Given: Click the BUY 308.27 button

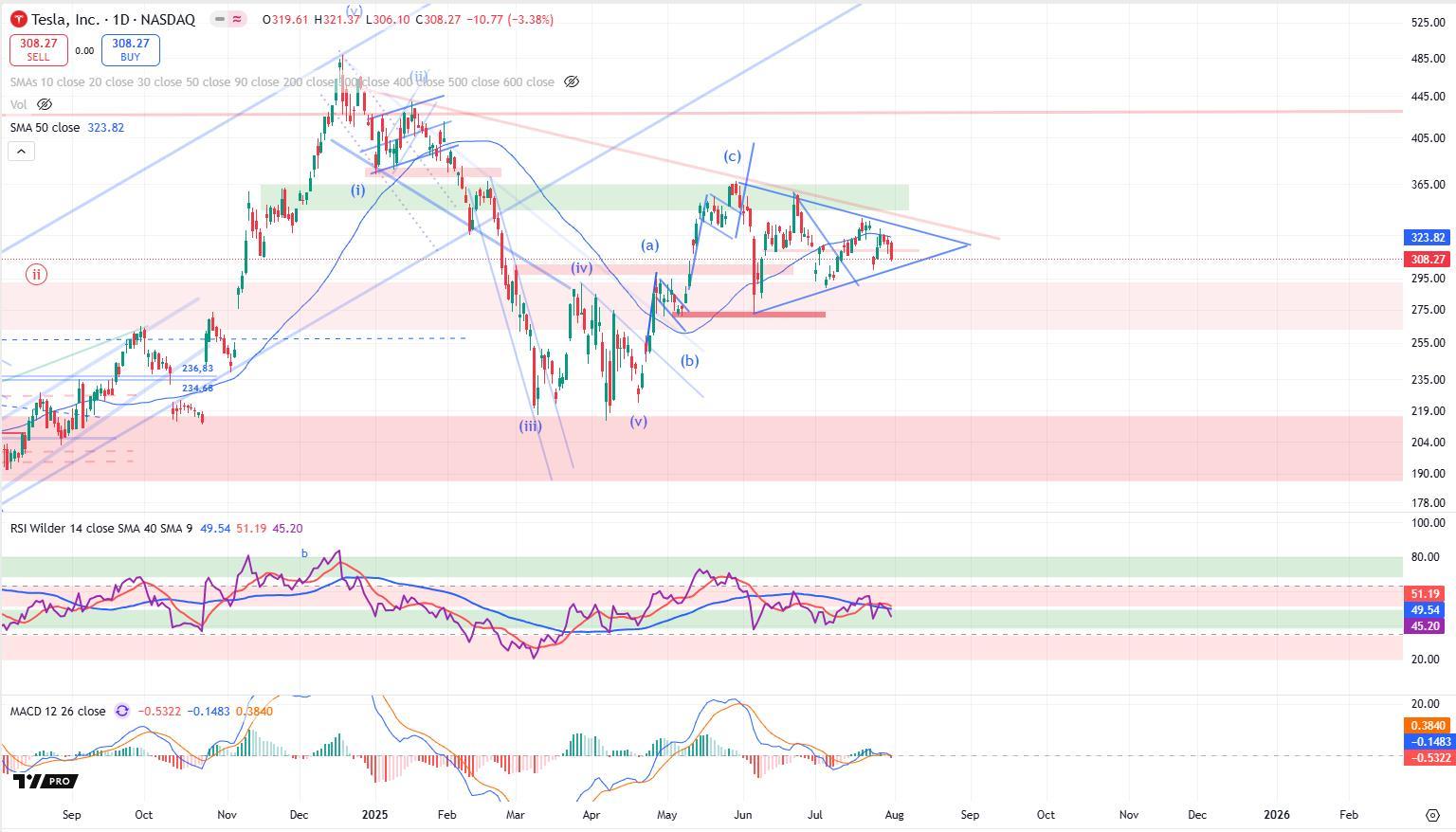Looking at the screenshot, I should pos(131,49).
